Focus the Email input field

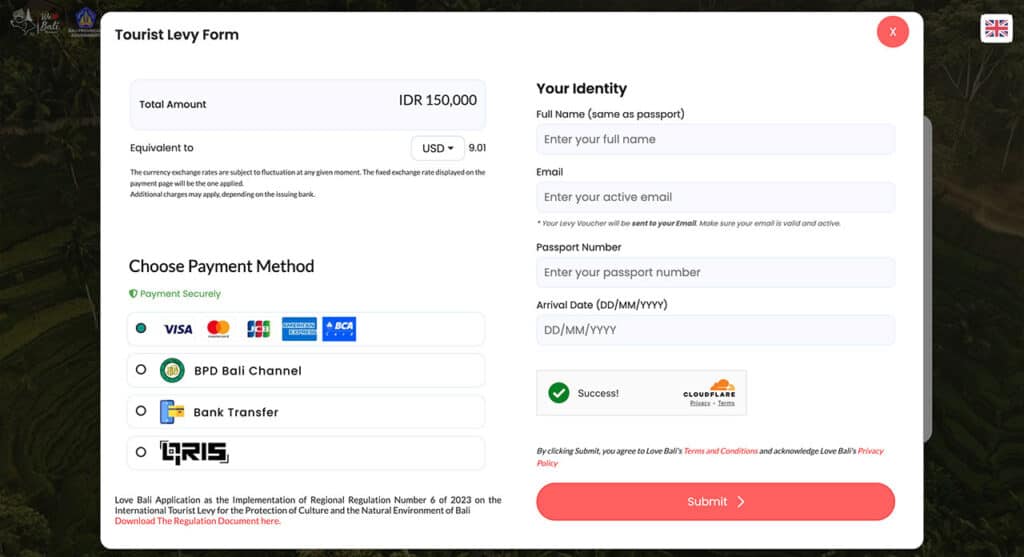[x=716, y=197]
